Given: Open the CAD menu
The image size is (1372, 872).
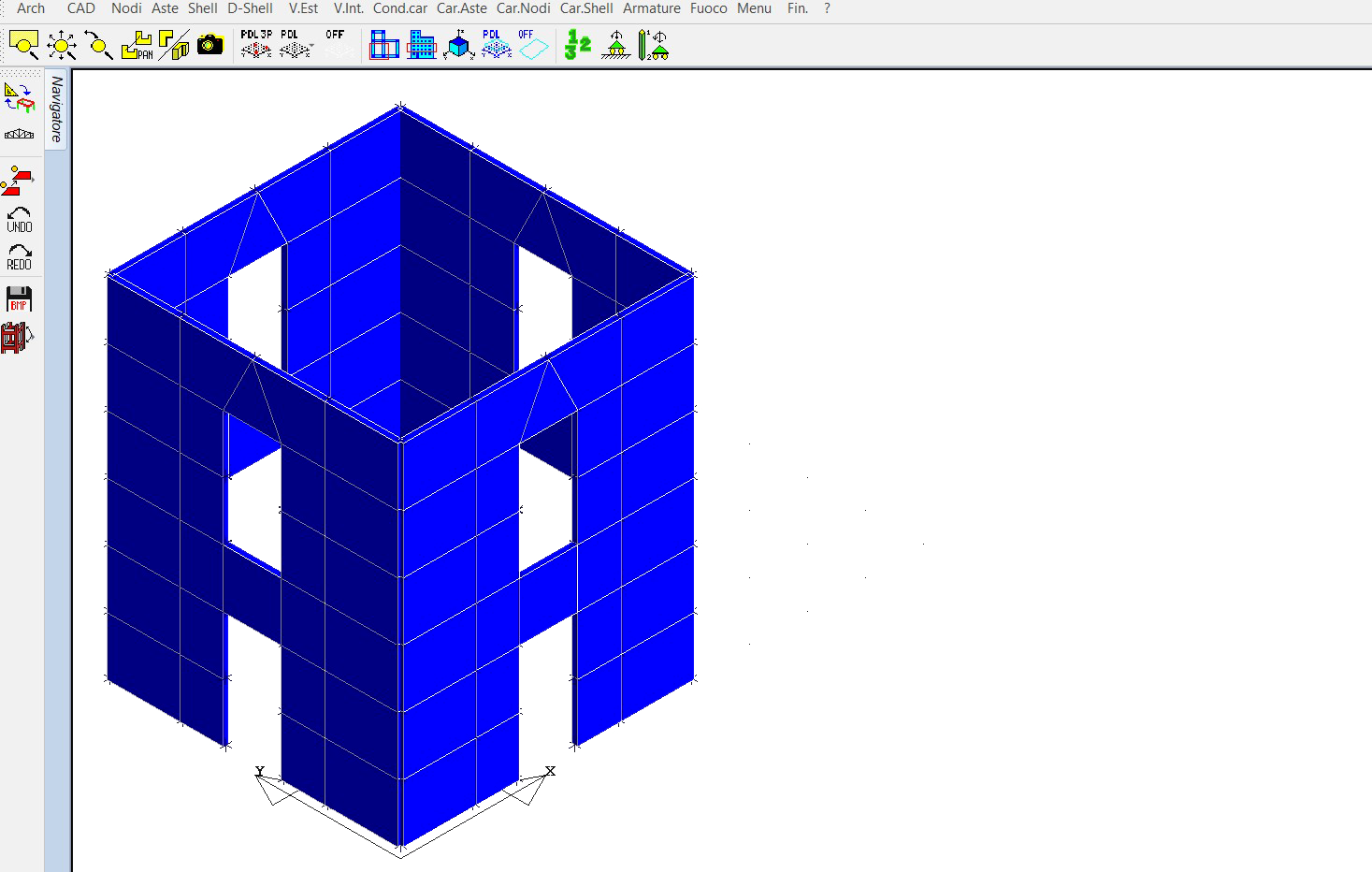Looking at the screenshot, I should (81, 8).
